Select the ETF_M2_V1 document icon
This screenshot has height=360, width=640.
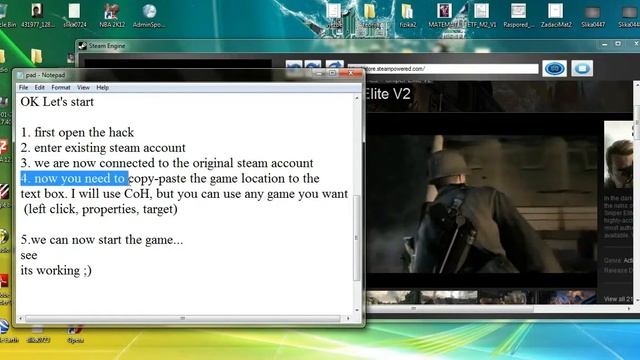point(481,16)
